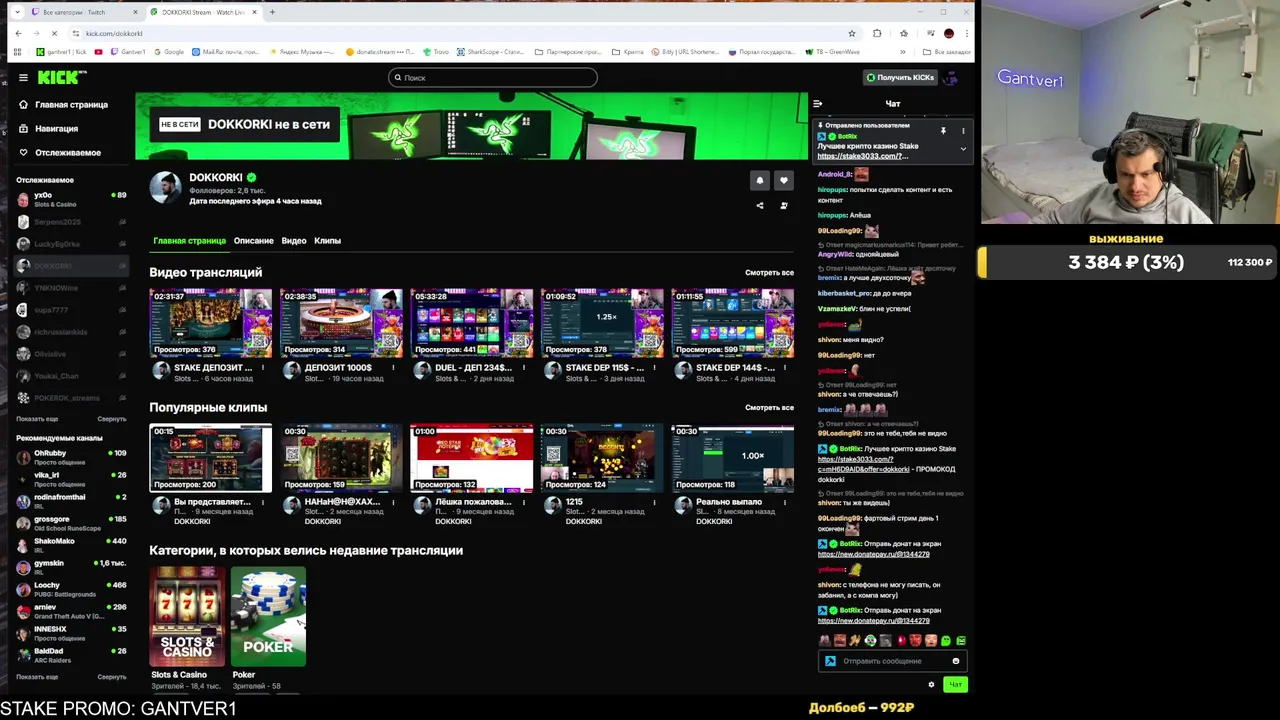Open POKEROK_streams followed channel
Image resolution: width=1280 pixels, height=720 pixels.
click(x=70, y=398)
